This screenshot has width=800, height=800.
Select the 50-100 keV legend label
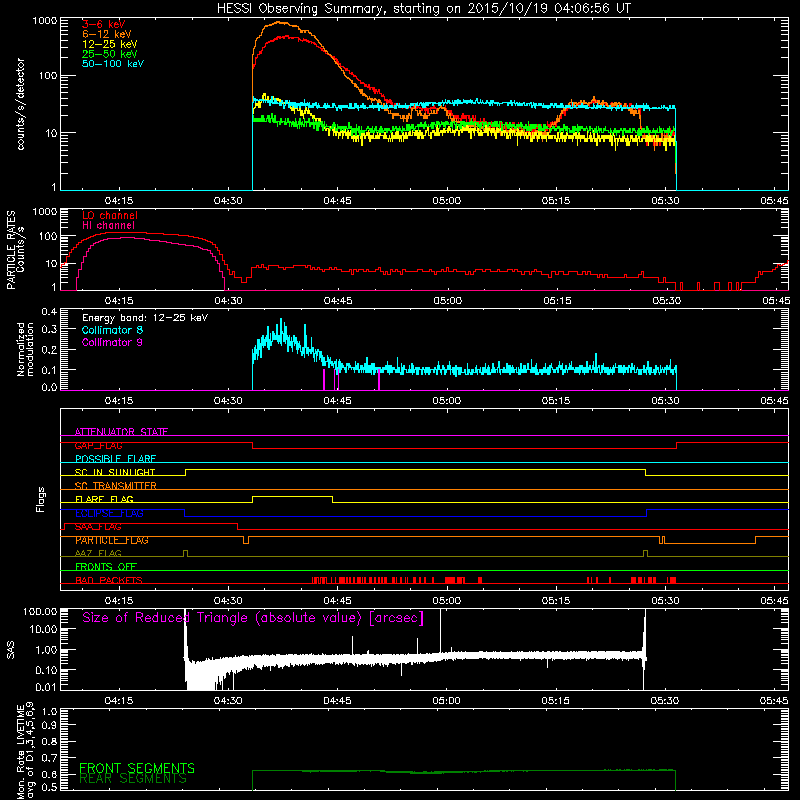click(x=113, y=63)
